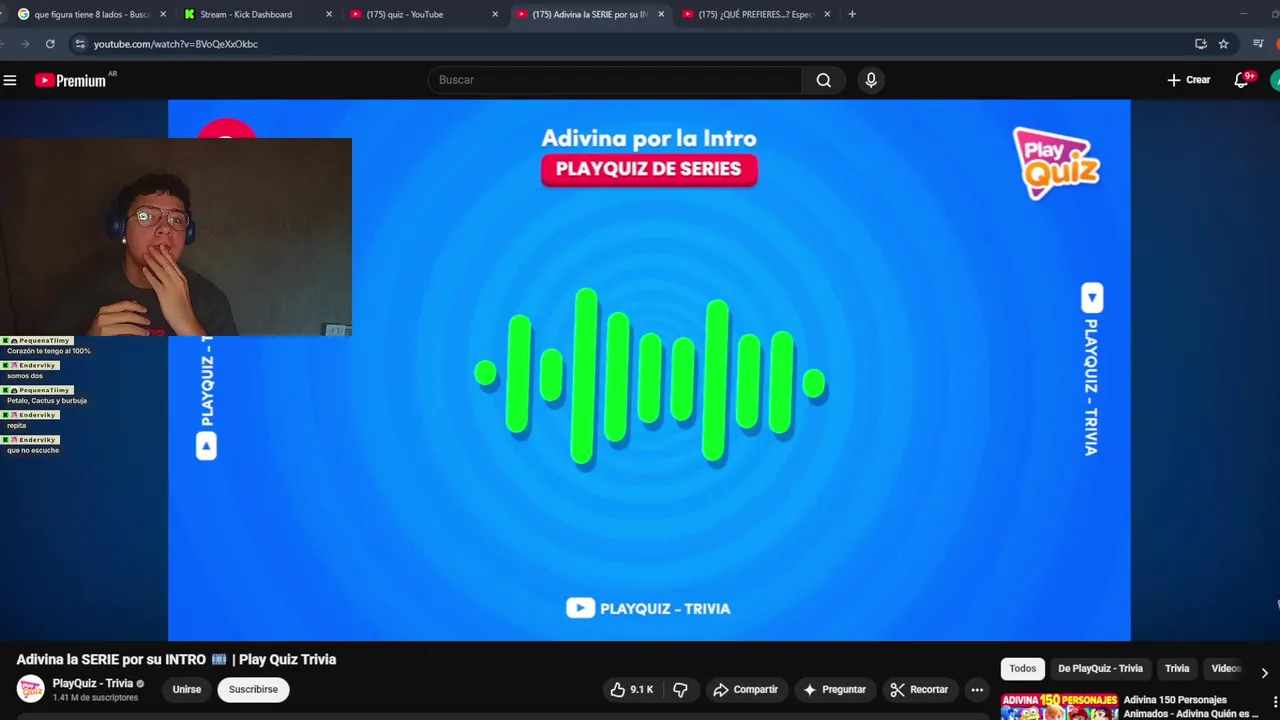Click the address bar URL
This screenshot has width=1280, height=720.
pos(175,44)
